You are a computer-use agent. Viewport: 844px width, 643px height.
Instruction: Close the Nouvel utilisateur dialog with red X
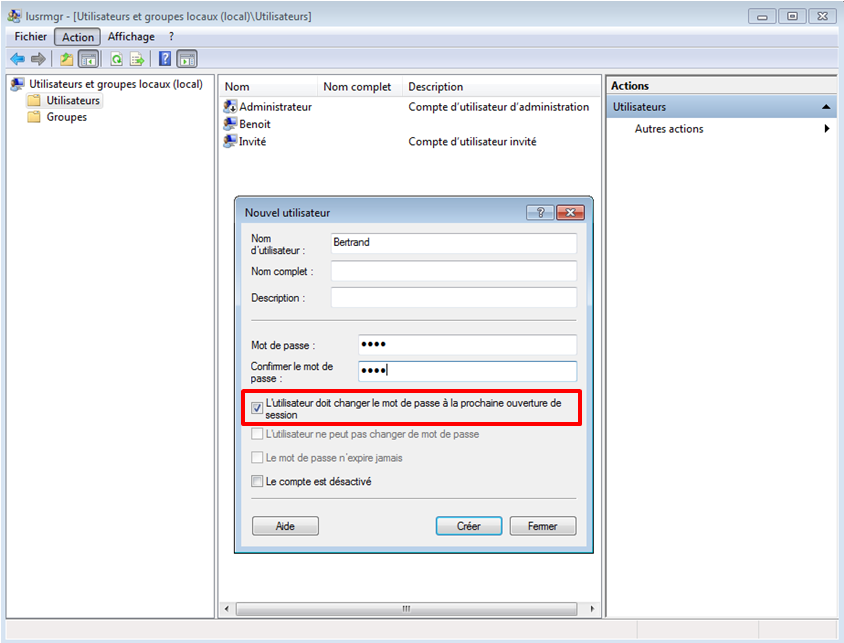point(570,213)
